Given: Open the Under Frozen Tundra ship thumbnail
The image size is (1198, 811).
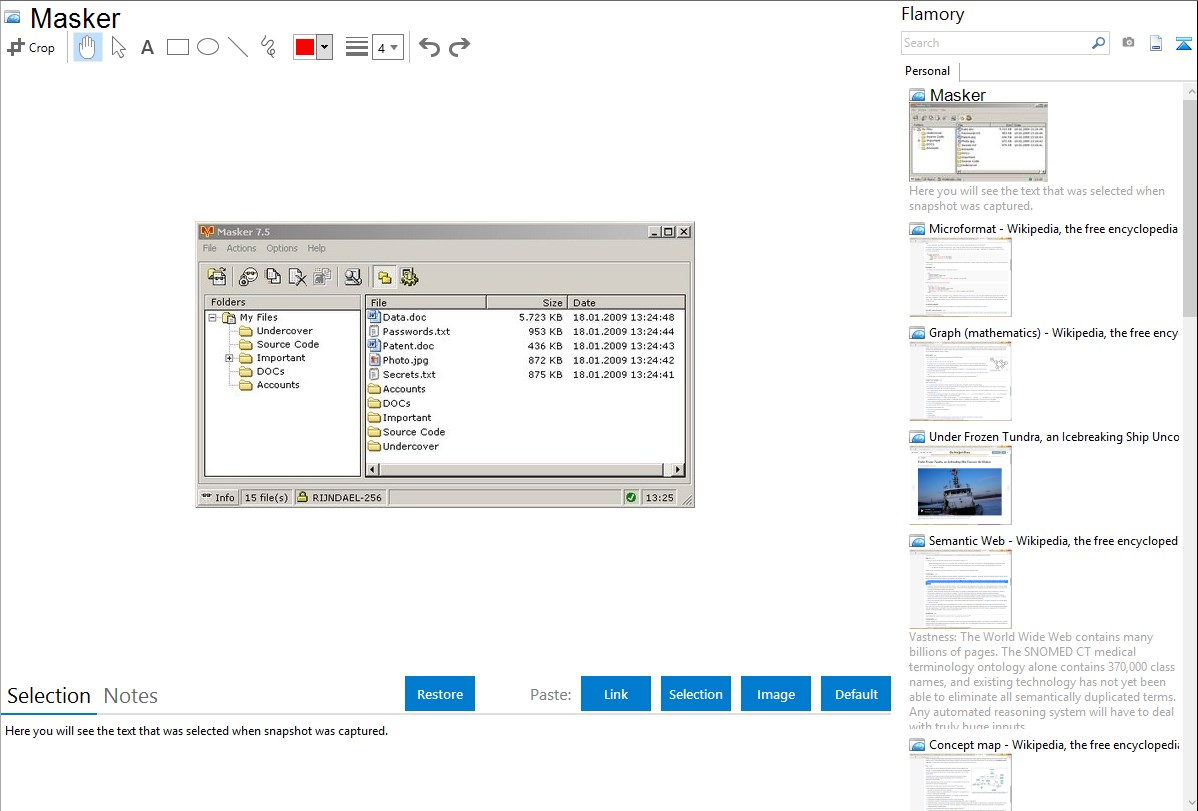Looking at the screenshot, I should 960,485.
